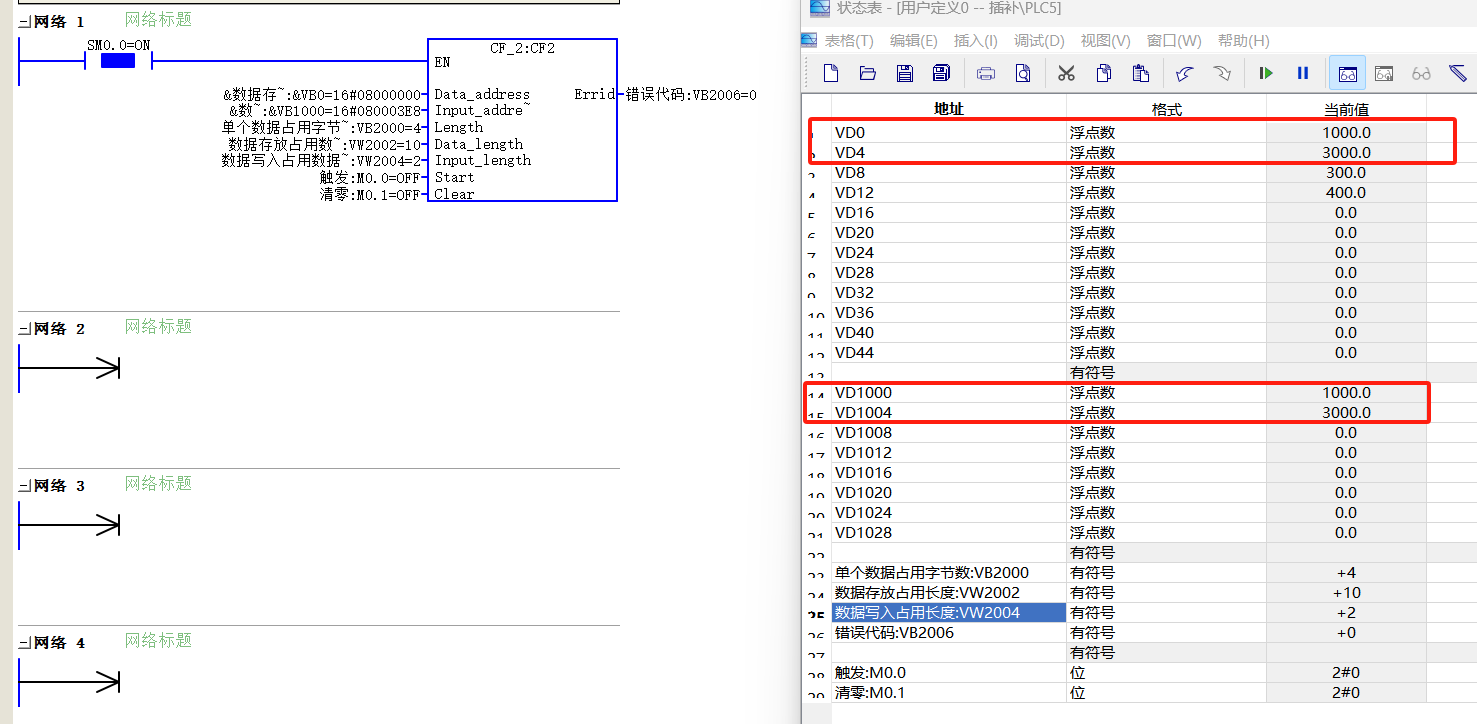Image resolution: width=1477 pixels, height=724 pixels.
Task: Click the Data_address input parameter
Action: point(482,94)
